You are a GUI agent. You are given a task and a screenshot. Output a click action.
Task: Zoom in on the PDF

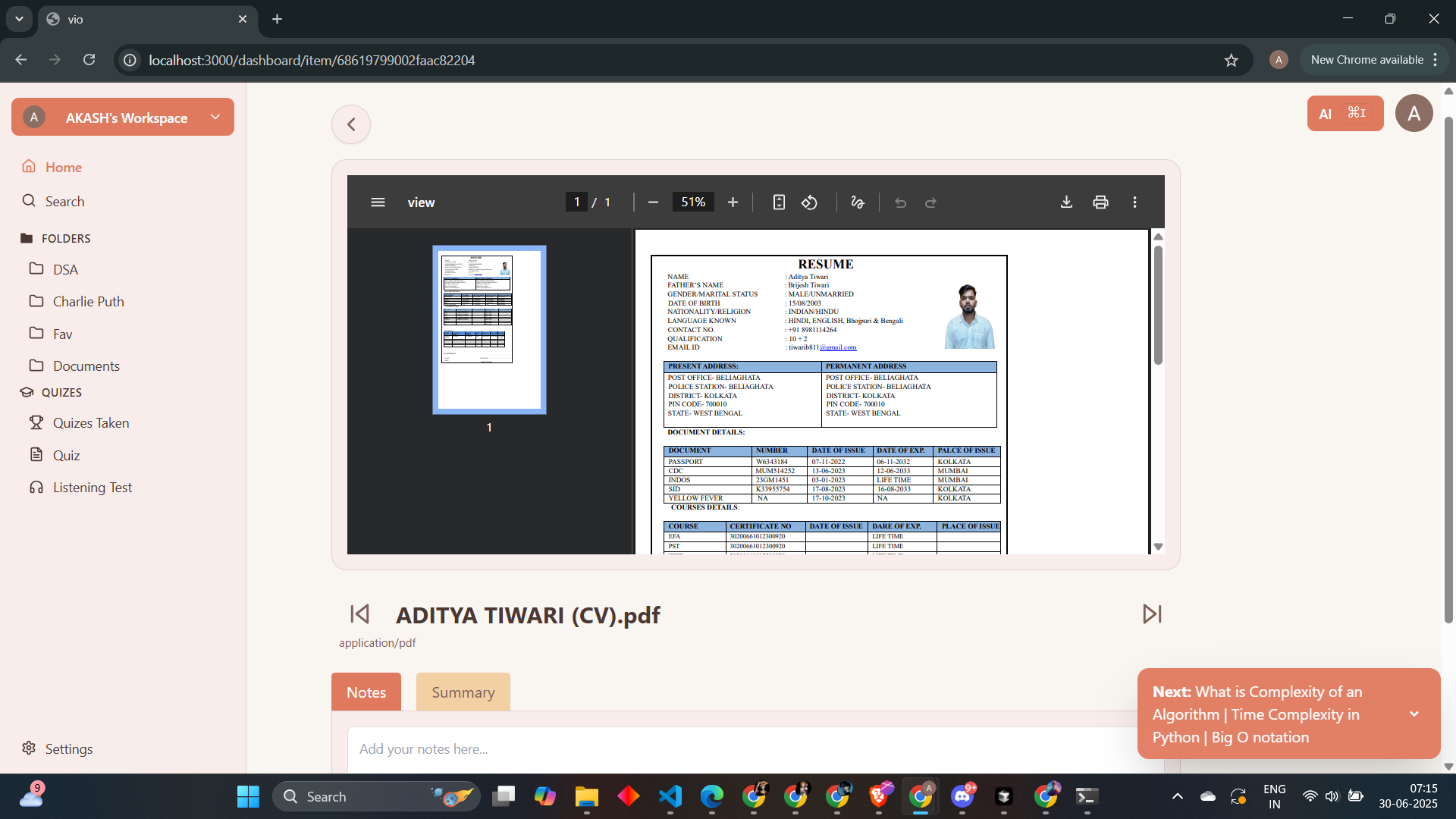pyautogui.click(x=733, y=202)
